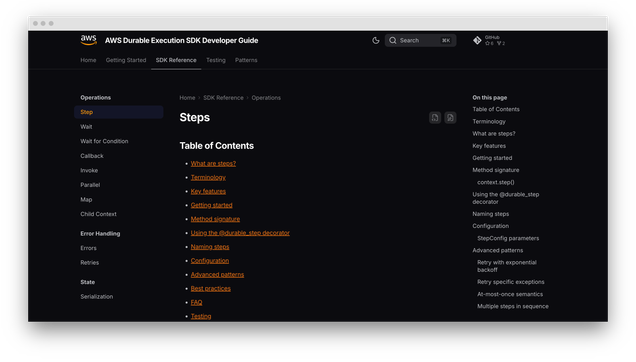Follow the FAQ contents link
The width and height of the screenshot is (636, 362).
(196, 302)
